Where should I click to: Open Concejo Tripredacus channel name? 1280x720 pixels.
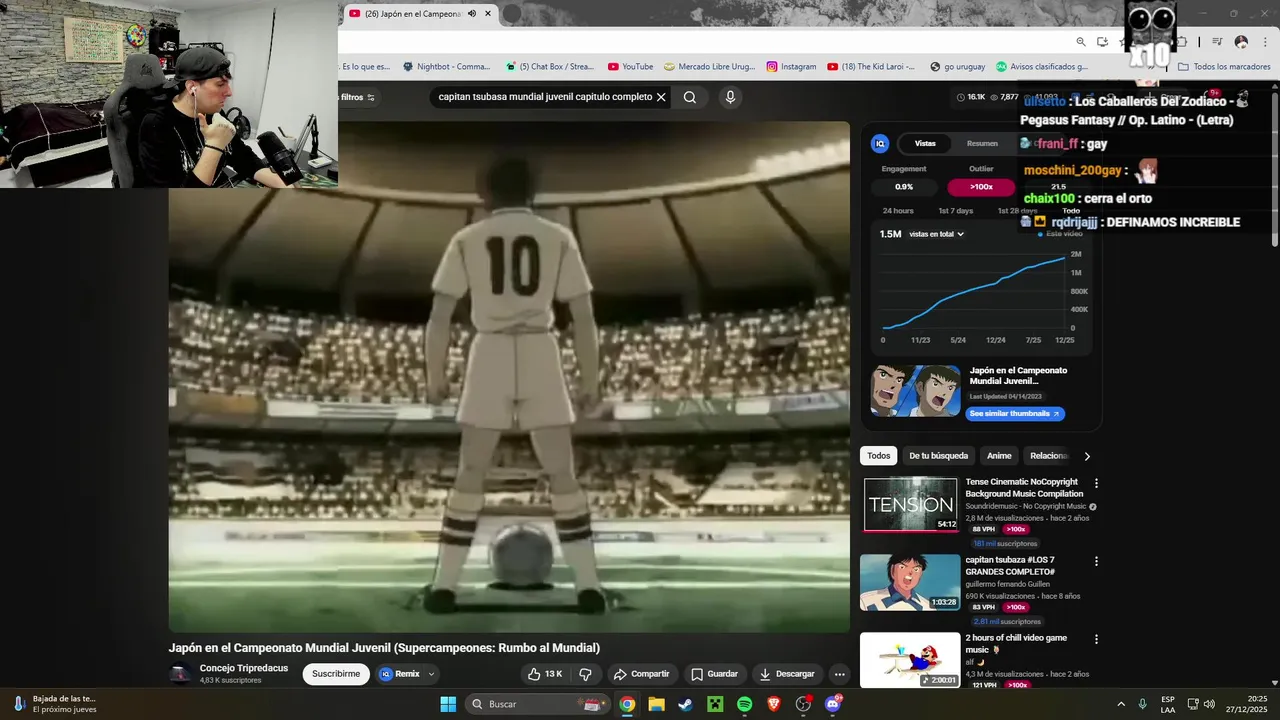click(243, 668)
